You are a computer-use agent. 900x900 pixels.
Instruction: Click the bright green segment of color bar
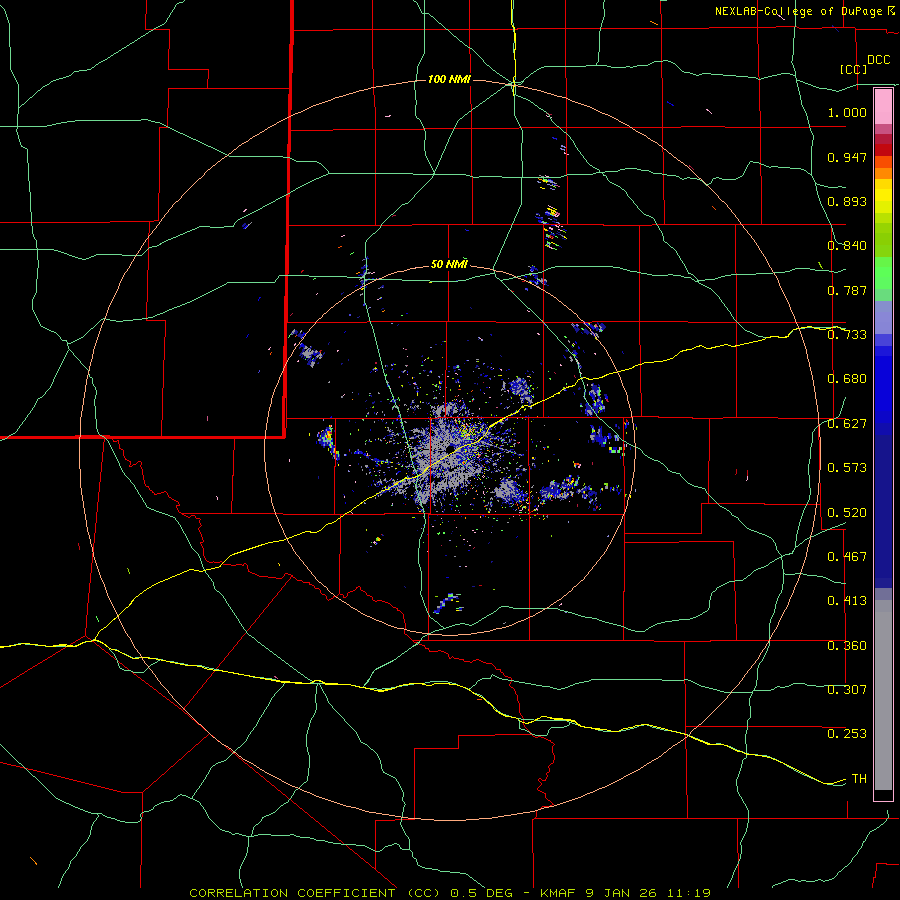(x=883, y=273)
